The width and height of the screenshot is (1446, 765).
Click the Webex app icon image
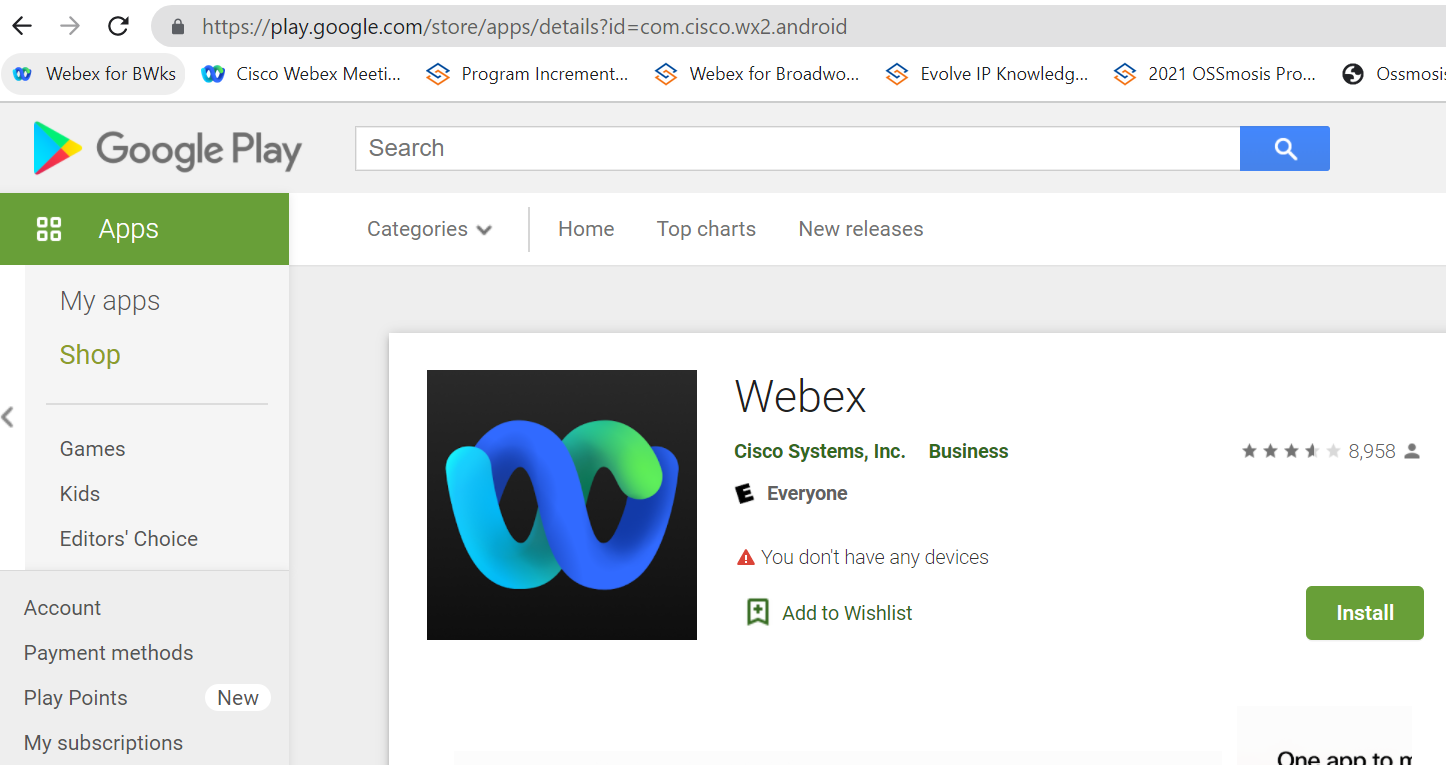(x=561, y=505)
